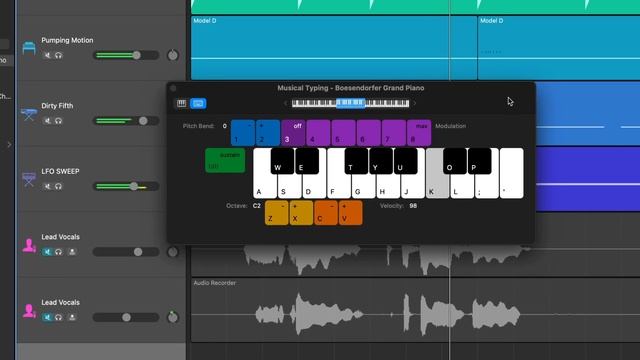Play the white key labeled D

pyautogui.click(x=314, y=187)
